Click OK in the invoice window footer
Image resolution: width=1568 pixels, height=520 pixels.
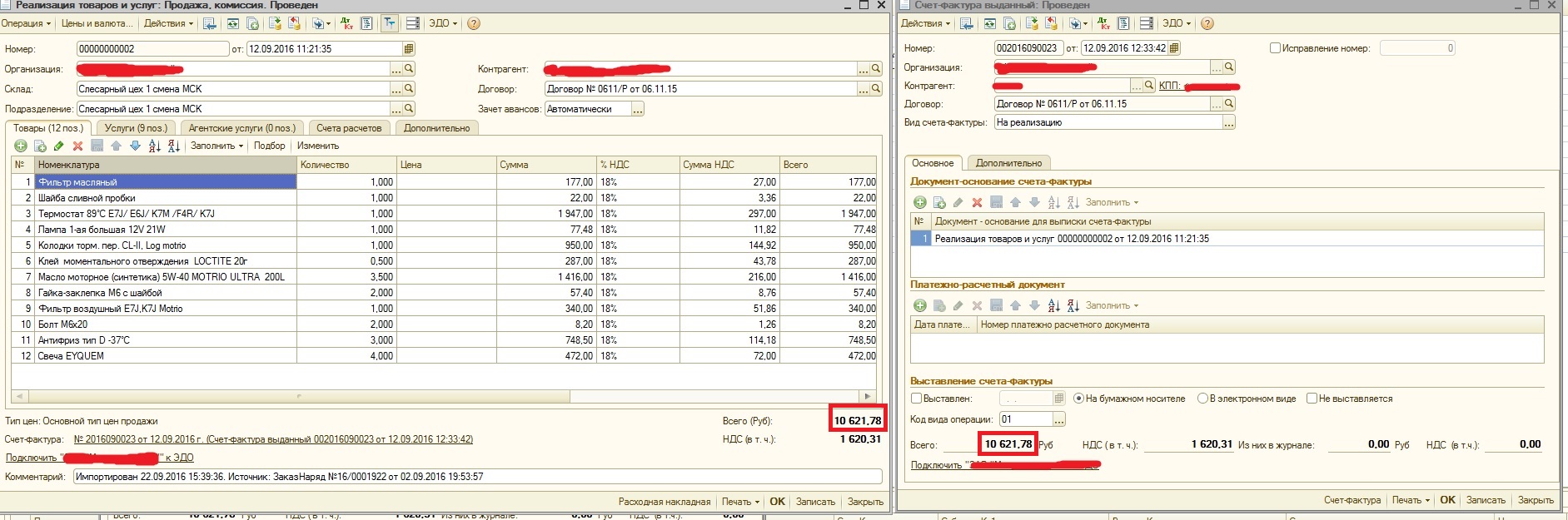coord(1447,500)
